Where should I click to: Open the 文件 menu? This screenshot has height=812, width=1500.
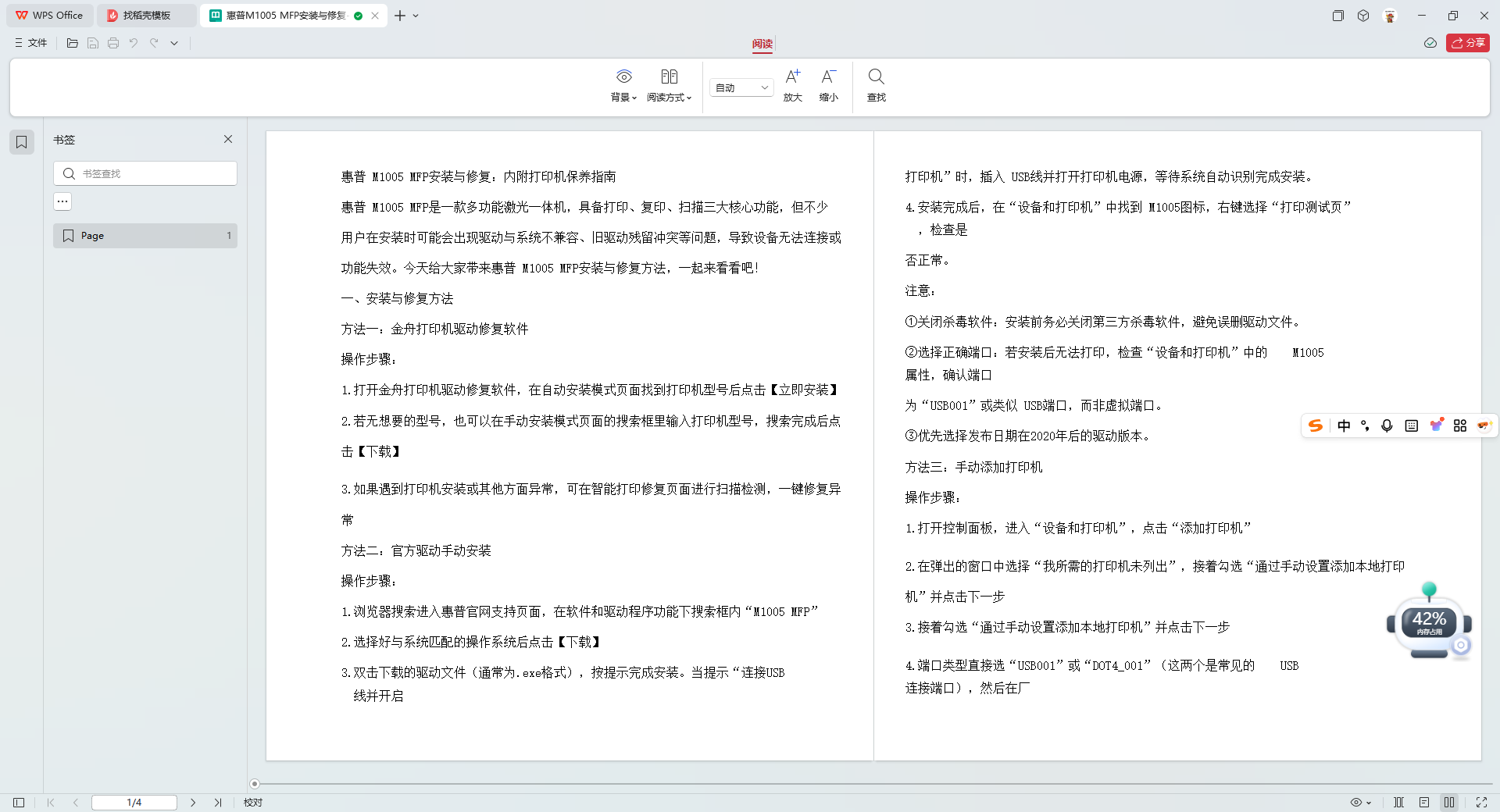(x=31, y=43)
